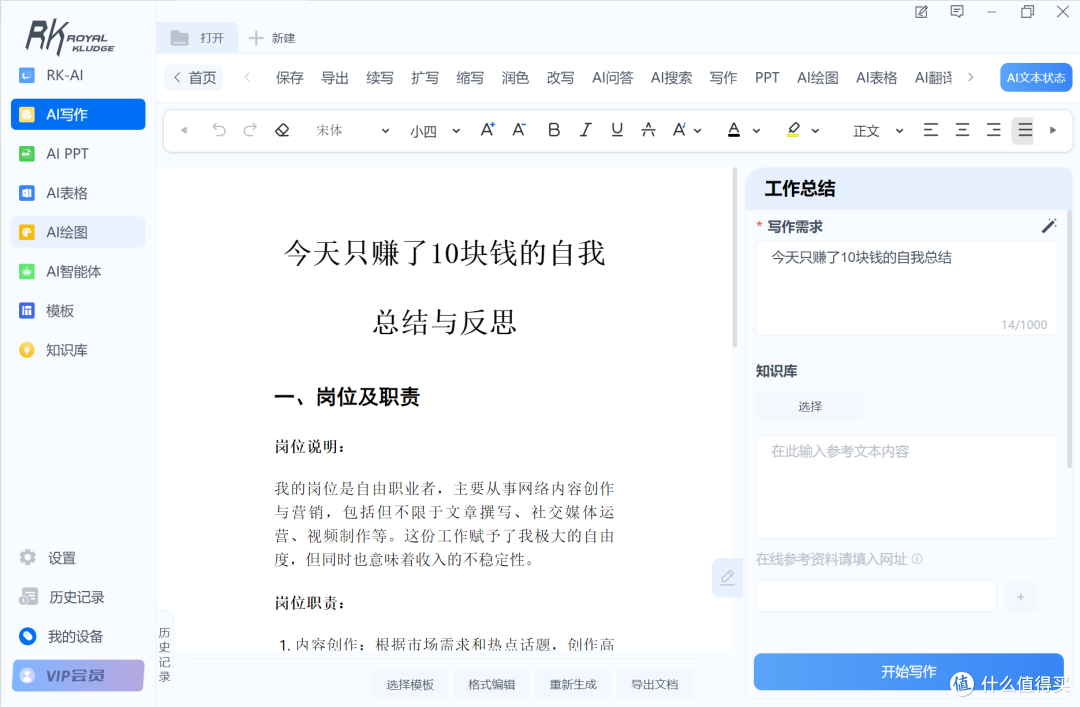Click 选择模板 below the document
Image resolution: width=1080 pixels, height=707 pixels.
tap(411, 684)
